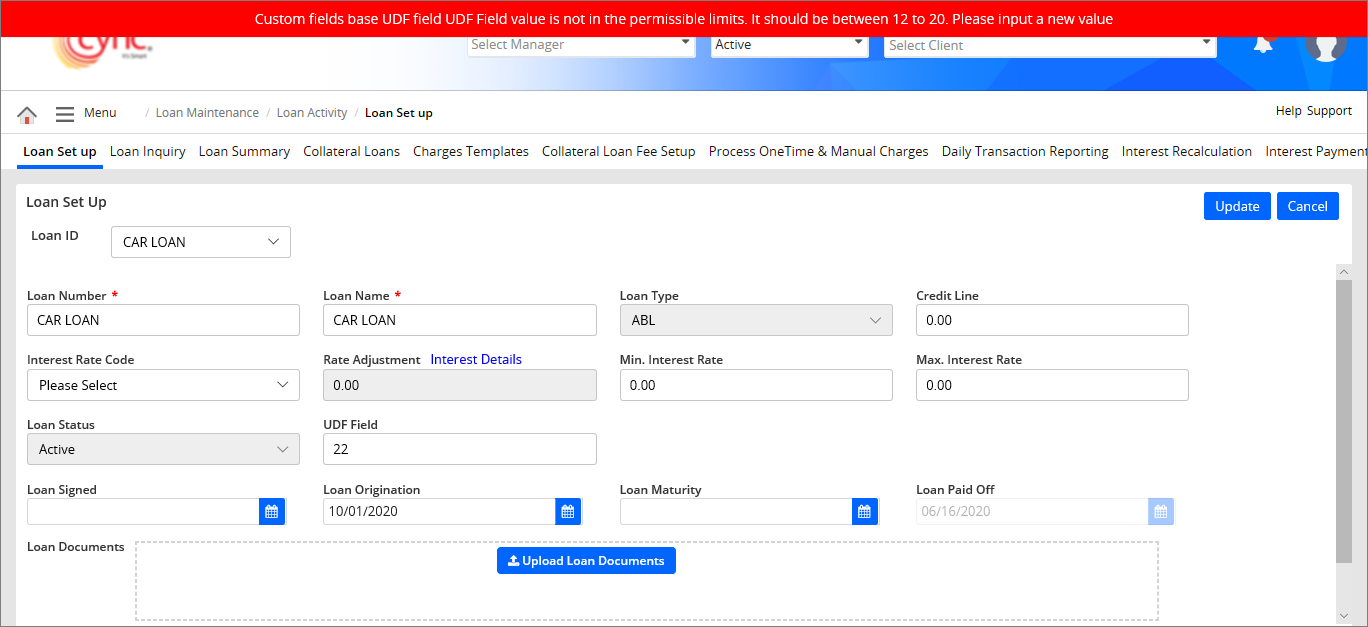Switch to the Charges Templates tab
Viewport: 1368px width, 627px height.
[x=470, y=152]
